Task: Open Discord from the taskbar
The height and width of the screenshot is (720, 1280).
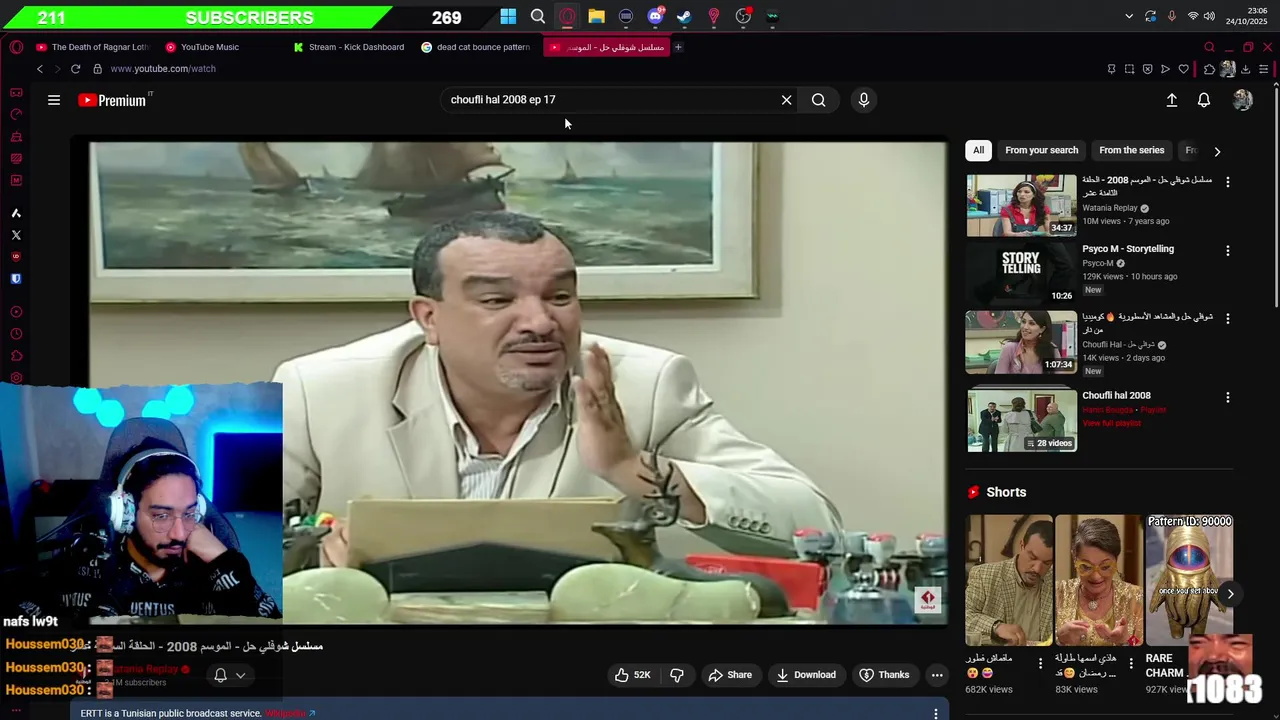Action: click(x=655, y=16)
